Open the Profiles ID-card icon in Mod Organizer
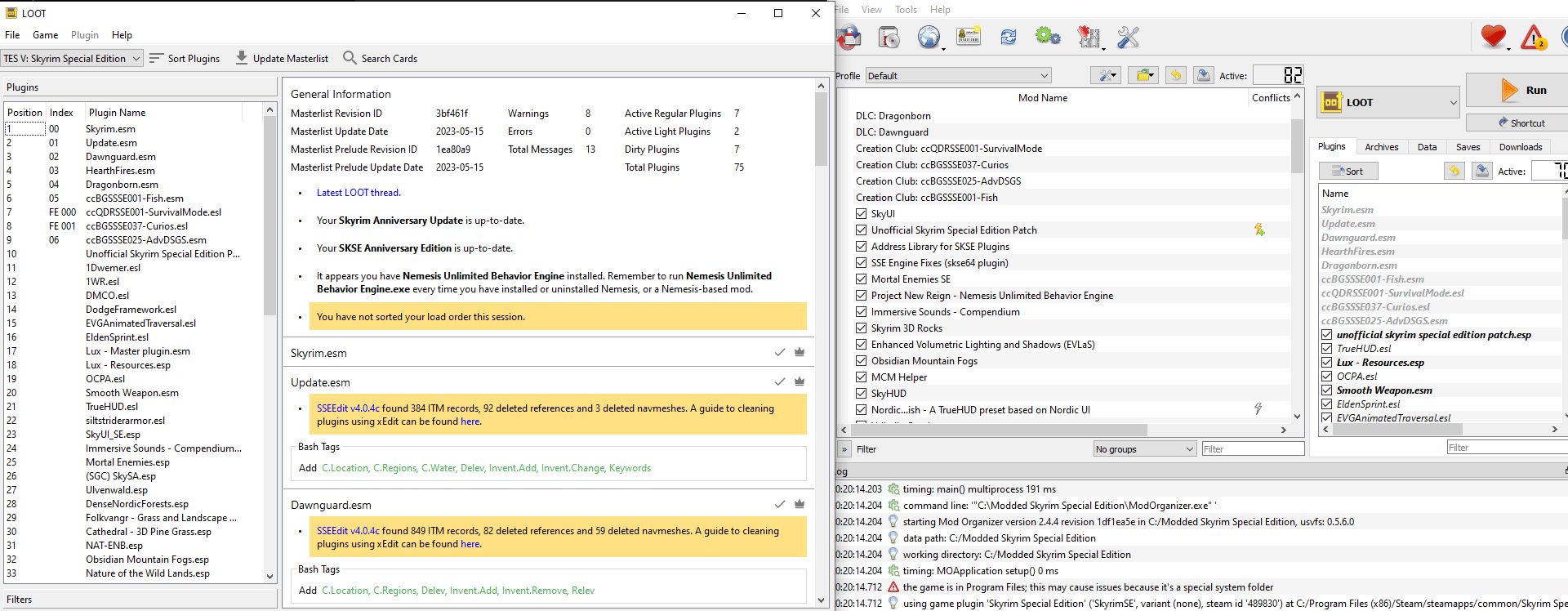Screen dimensions: 1568x611 coord(969,37)
